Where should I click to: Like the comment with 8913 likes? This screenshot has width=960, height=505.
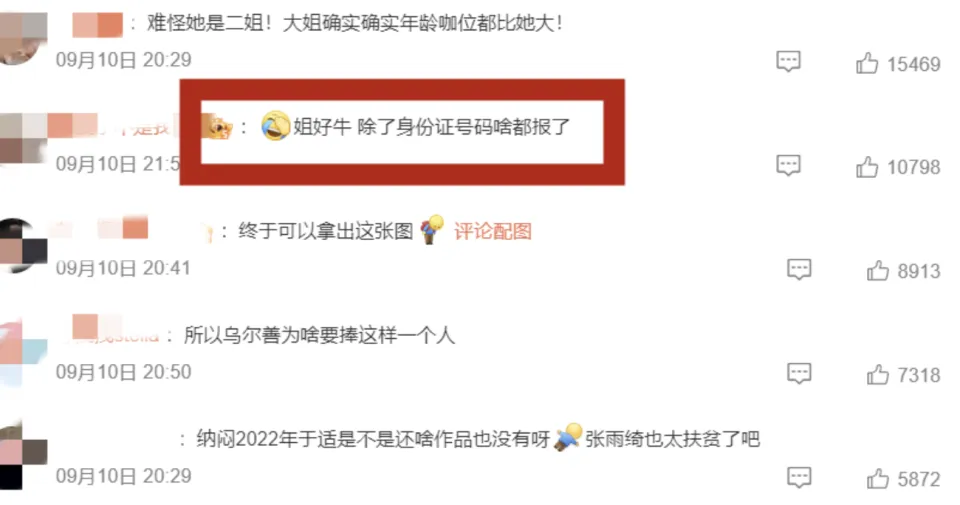click(877, 271)
